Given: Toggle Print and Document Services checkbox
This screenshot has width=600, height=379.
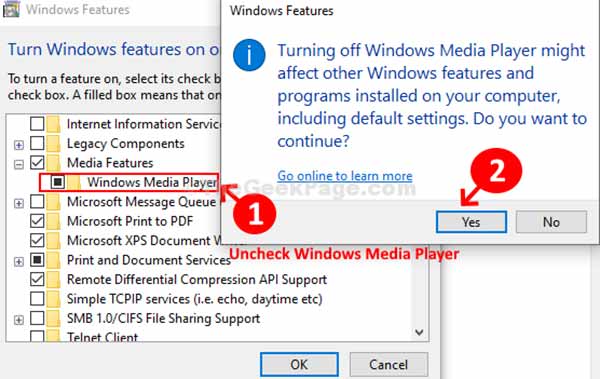Looking at the screenshot, I should pos(37,260).
